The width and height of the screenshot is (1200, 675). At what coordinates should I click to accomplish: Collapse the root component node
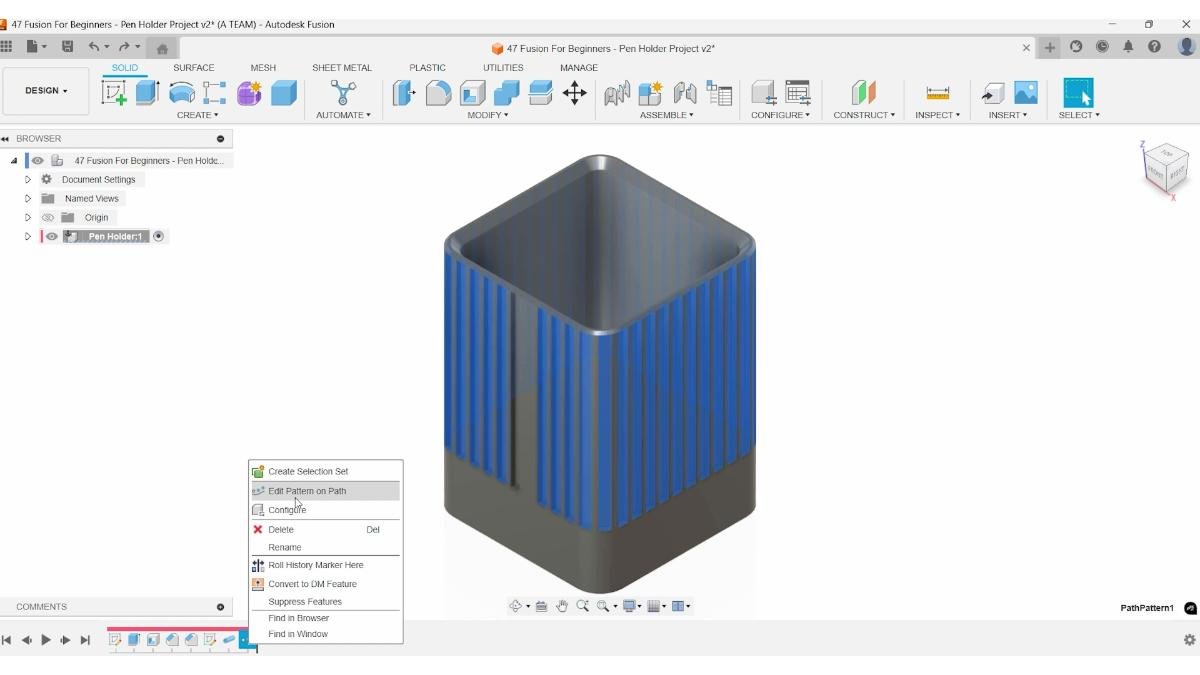[14, 160]
